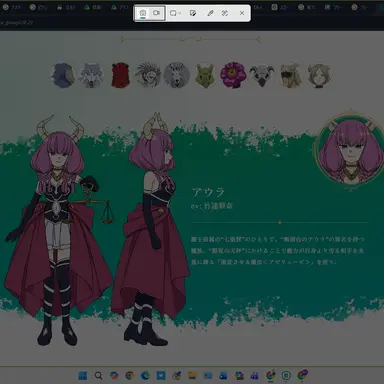Switch to the first Google Drive tab
Image resolution: width=384 pixels, height=384 pixels.
coord(93,7)
